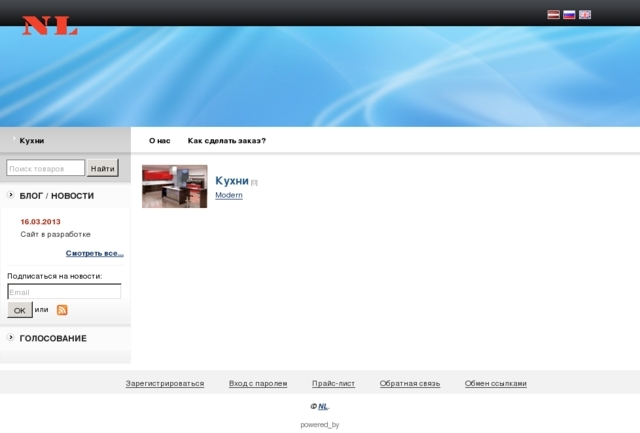Screen dimensions: 640x433
Task: Switch language to Russian flag
Action: click(x=569, y=15)
